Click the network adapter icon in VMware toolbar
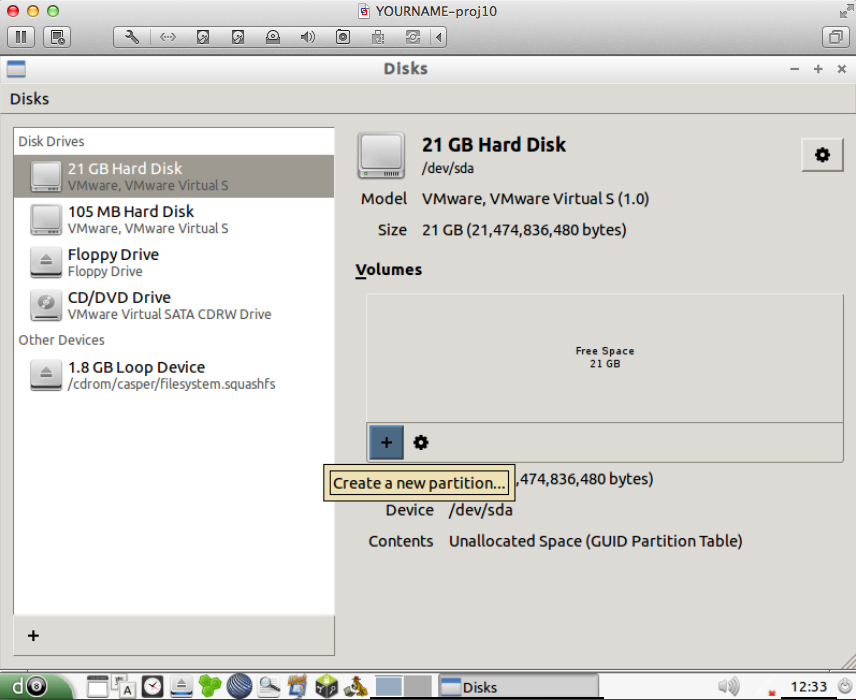856x700 pixels. tap(168, 37)
